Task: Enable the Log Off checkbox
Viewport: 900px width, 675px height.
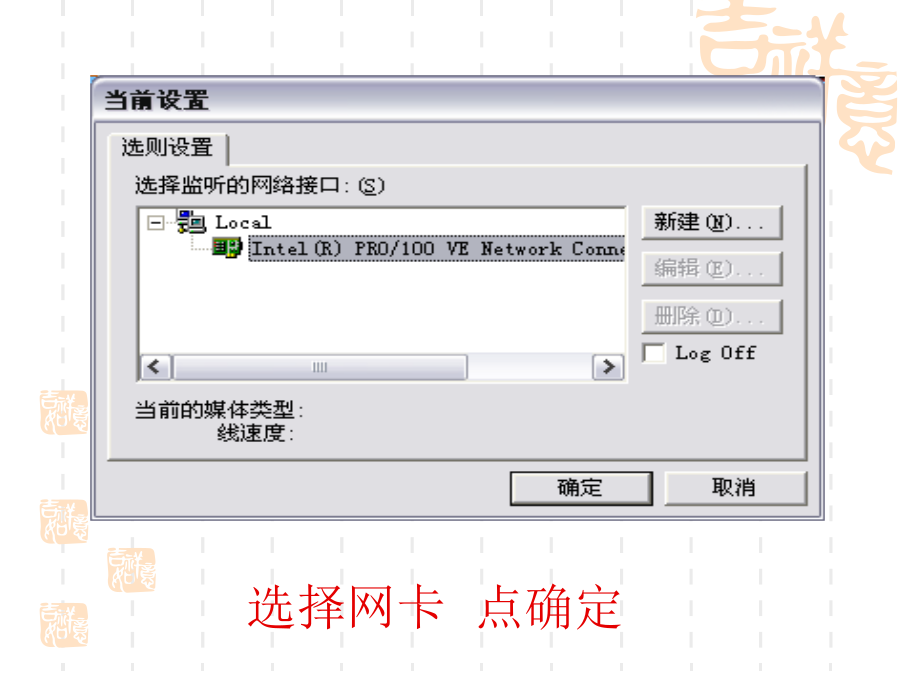Action: (654, 352)
